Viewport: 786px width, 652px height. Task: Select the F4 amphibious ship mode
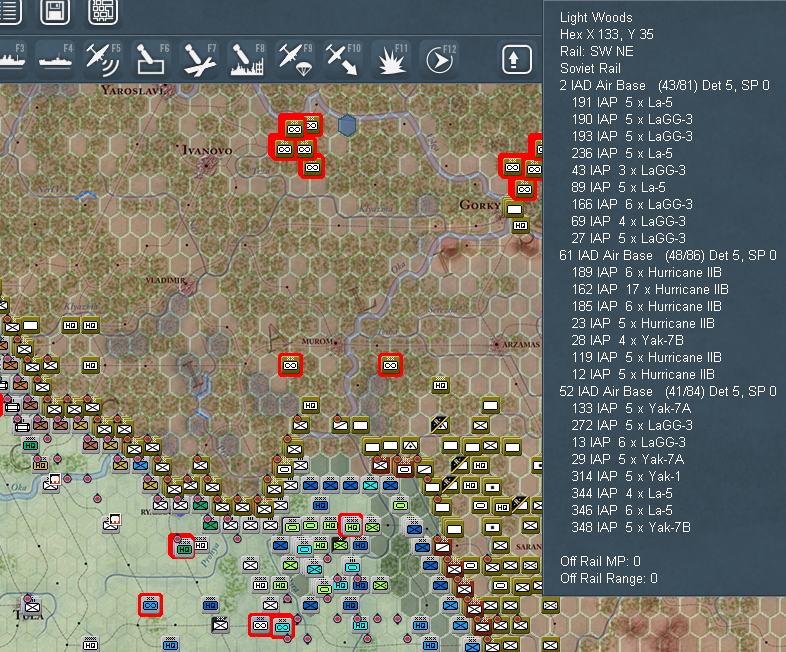tap(56, 59)
